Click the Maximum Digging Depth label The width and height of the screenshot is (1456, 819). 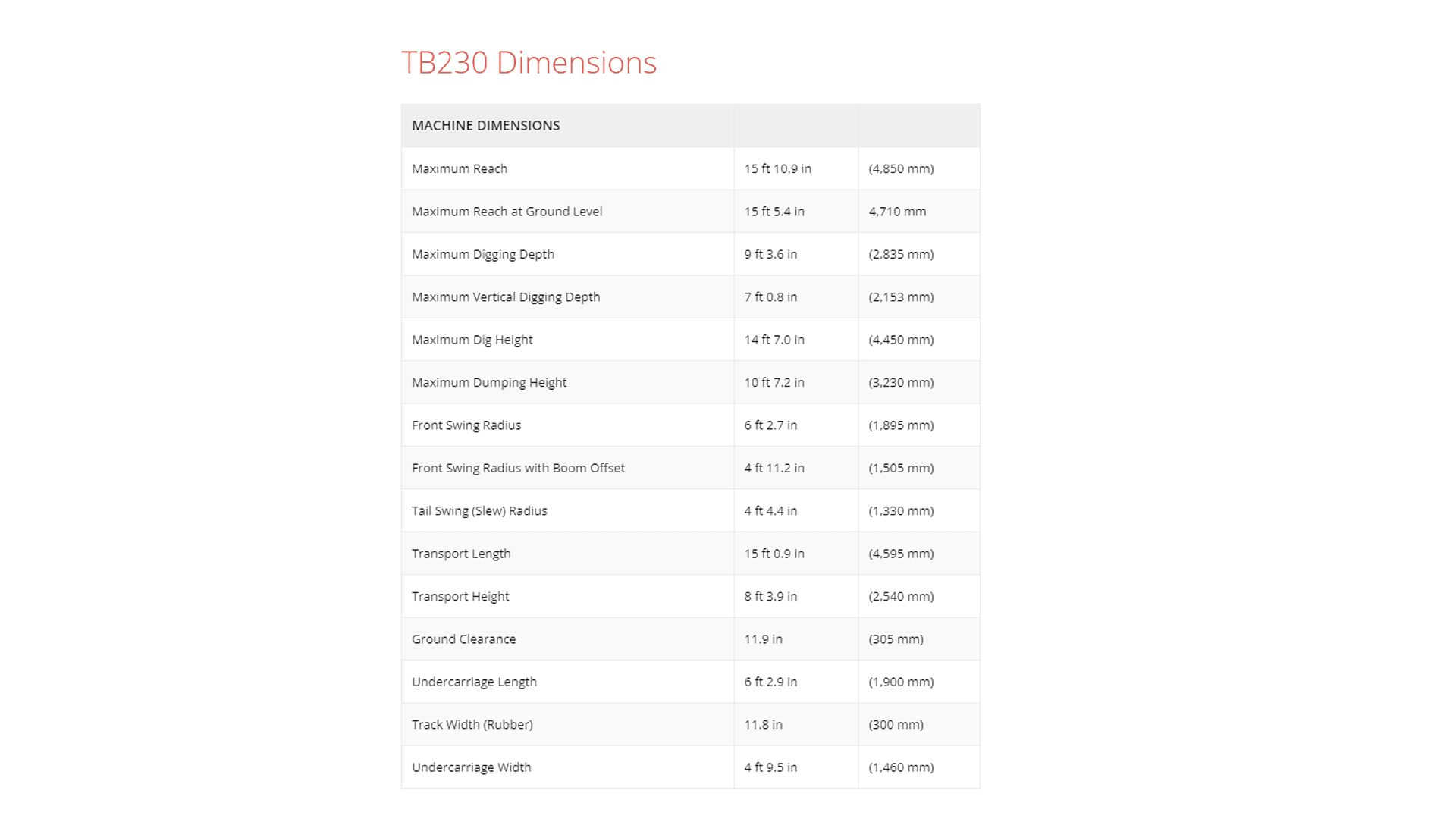[x=483, y=255]
